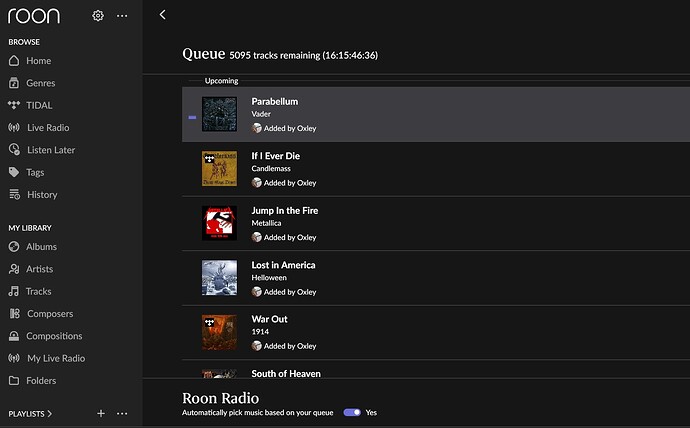The image size is (690, 428).
Task: Open the listening History
Action: click(41, 195)
